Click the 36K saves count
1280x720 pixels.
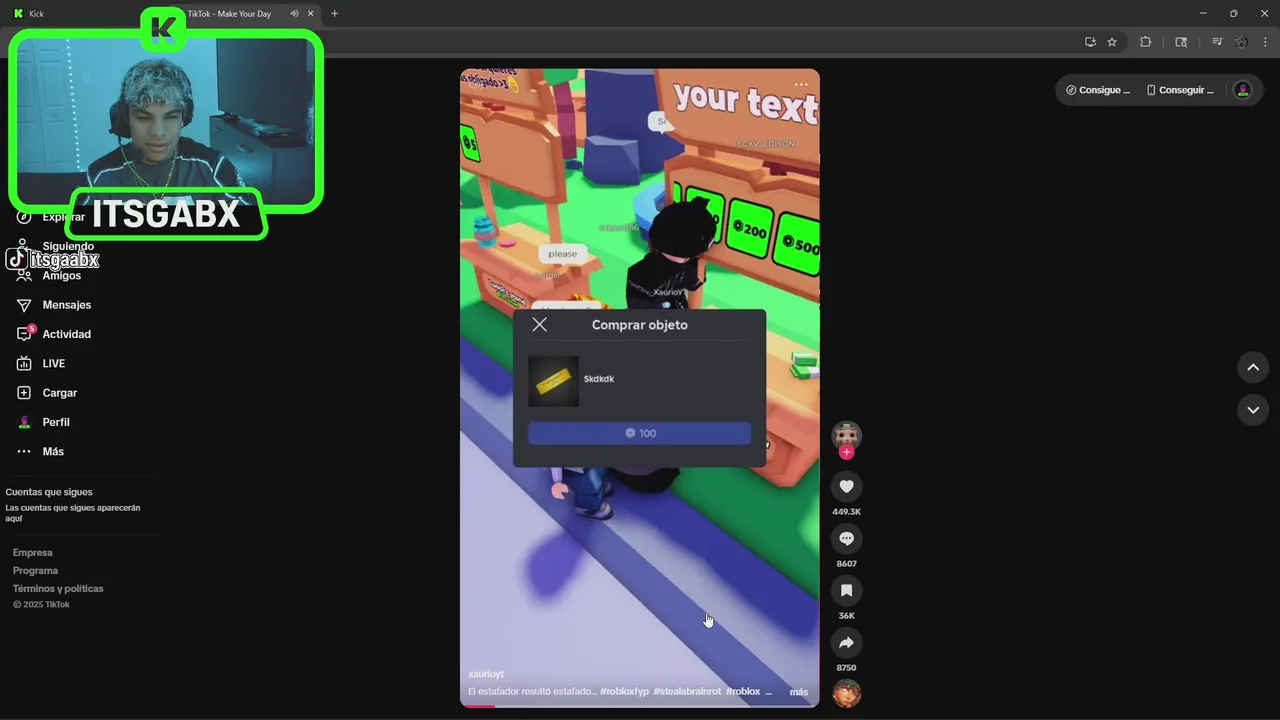click(846, 616)
